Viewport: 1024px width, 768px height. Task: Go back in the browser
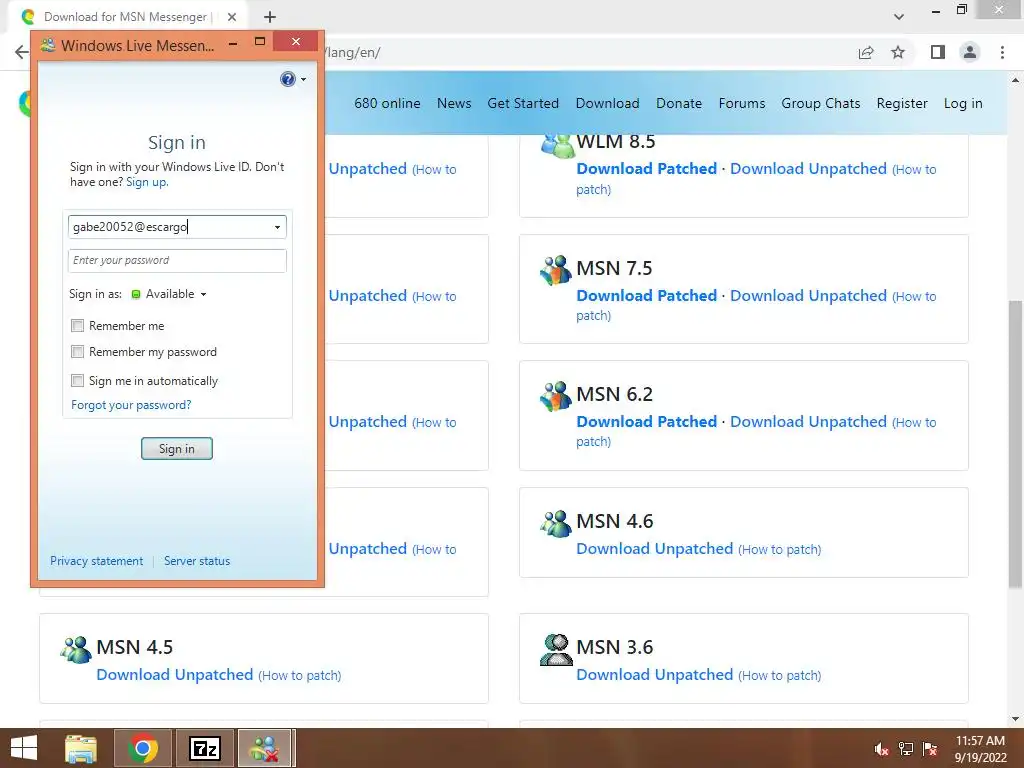click(21, 52)
